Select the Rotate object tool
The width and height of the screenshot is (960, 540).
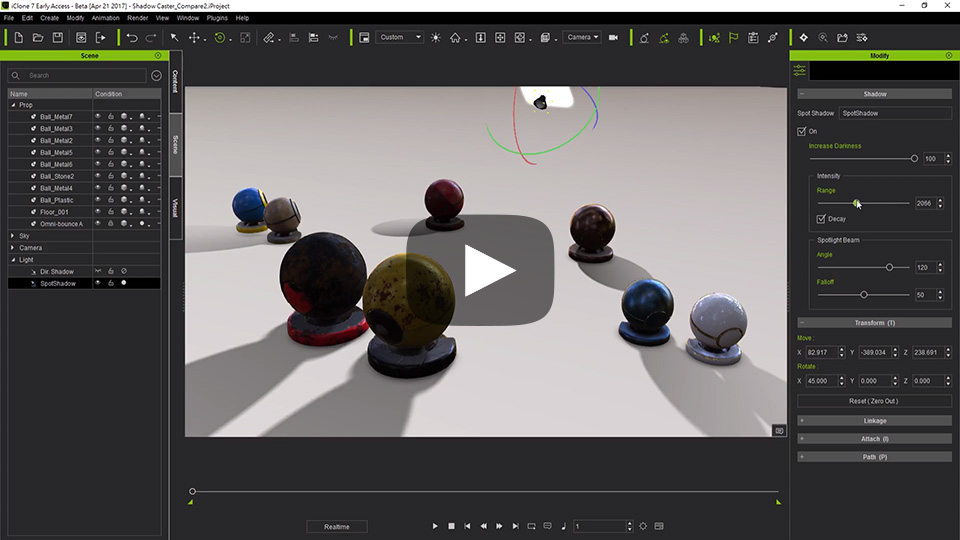pyautogui.click(x=220, y=38)
